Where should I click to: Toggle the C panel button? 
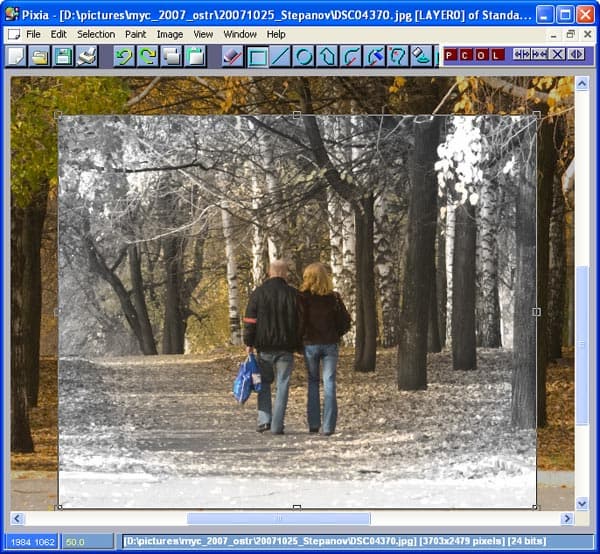point(465,55)
